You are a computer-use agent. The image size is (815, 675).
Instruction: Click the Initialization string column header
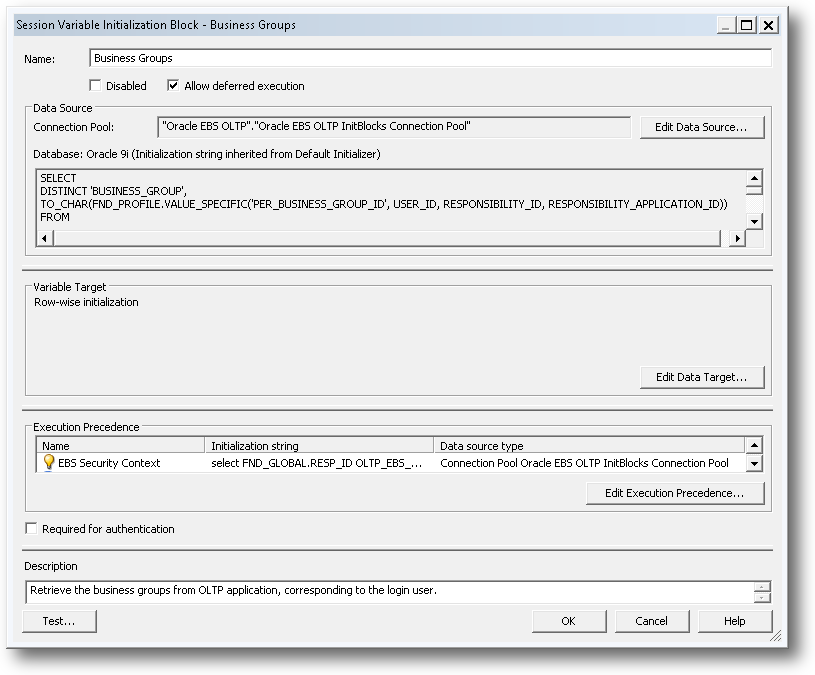click(319, 445)
